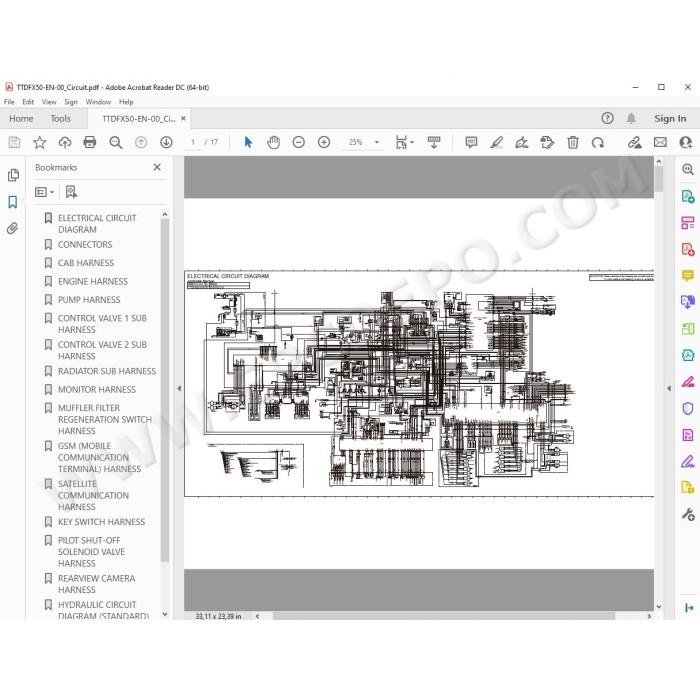
Task: Open the Find text magnifier tool
Action: (x=116, y=142)
